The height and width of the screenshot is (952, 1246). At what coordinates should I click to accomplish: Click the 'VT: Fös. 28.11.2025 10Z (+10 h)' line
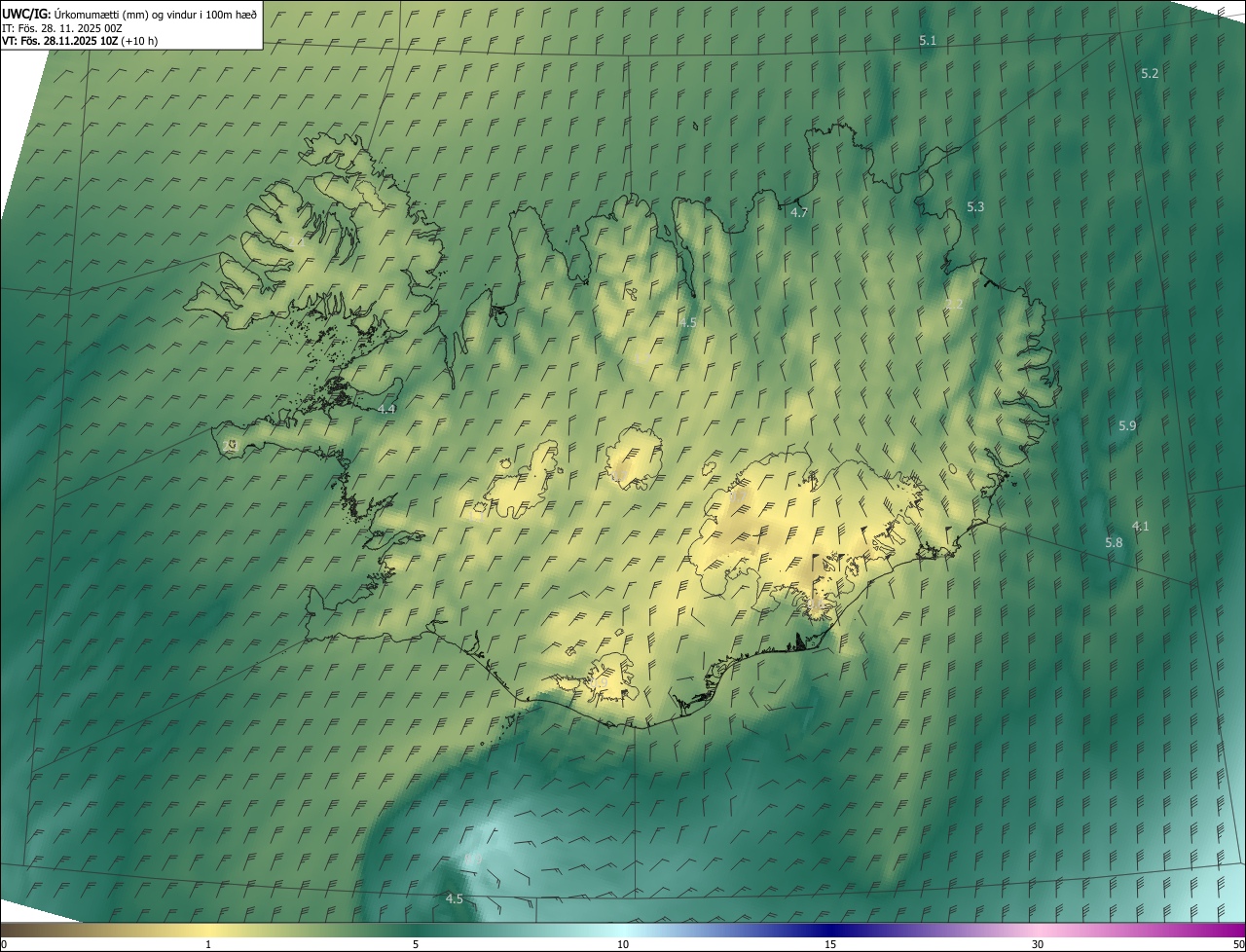coord(80,41)
